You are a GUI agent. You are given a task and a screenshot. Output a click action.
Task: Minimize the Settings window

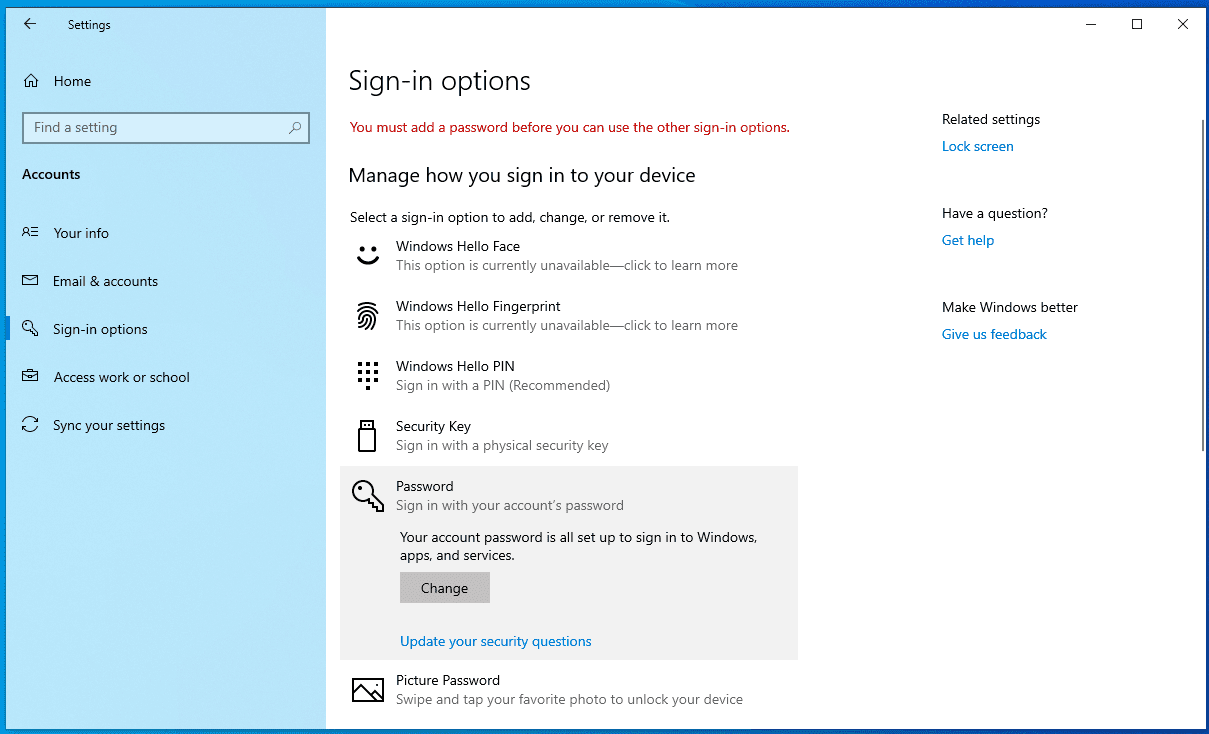[x=1091, y=24]
